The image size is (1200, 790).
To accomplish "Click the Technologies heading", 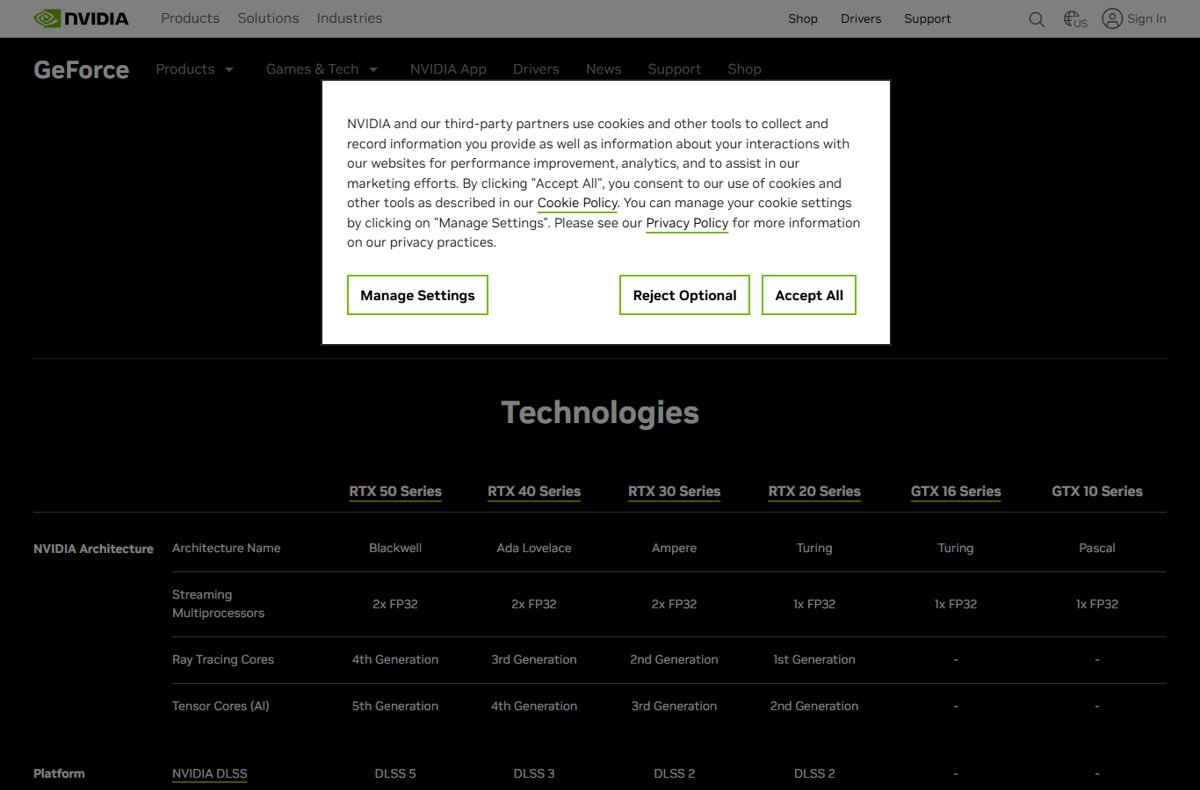I will (x=600, y=412).
